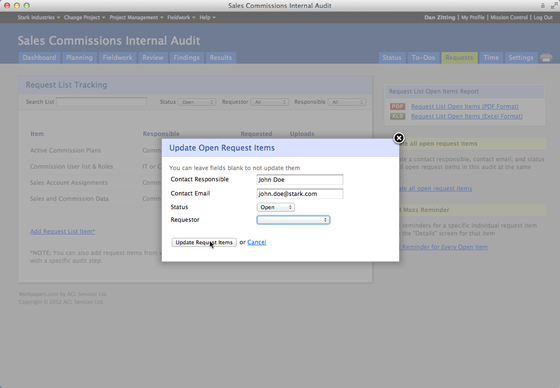Sort by the Uploads column header
Screen dimensions: 560x388
(x=302, y=134)
